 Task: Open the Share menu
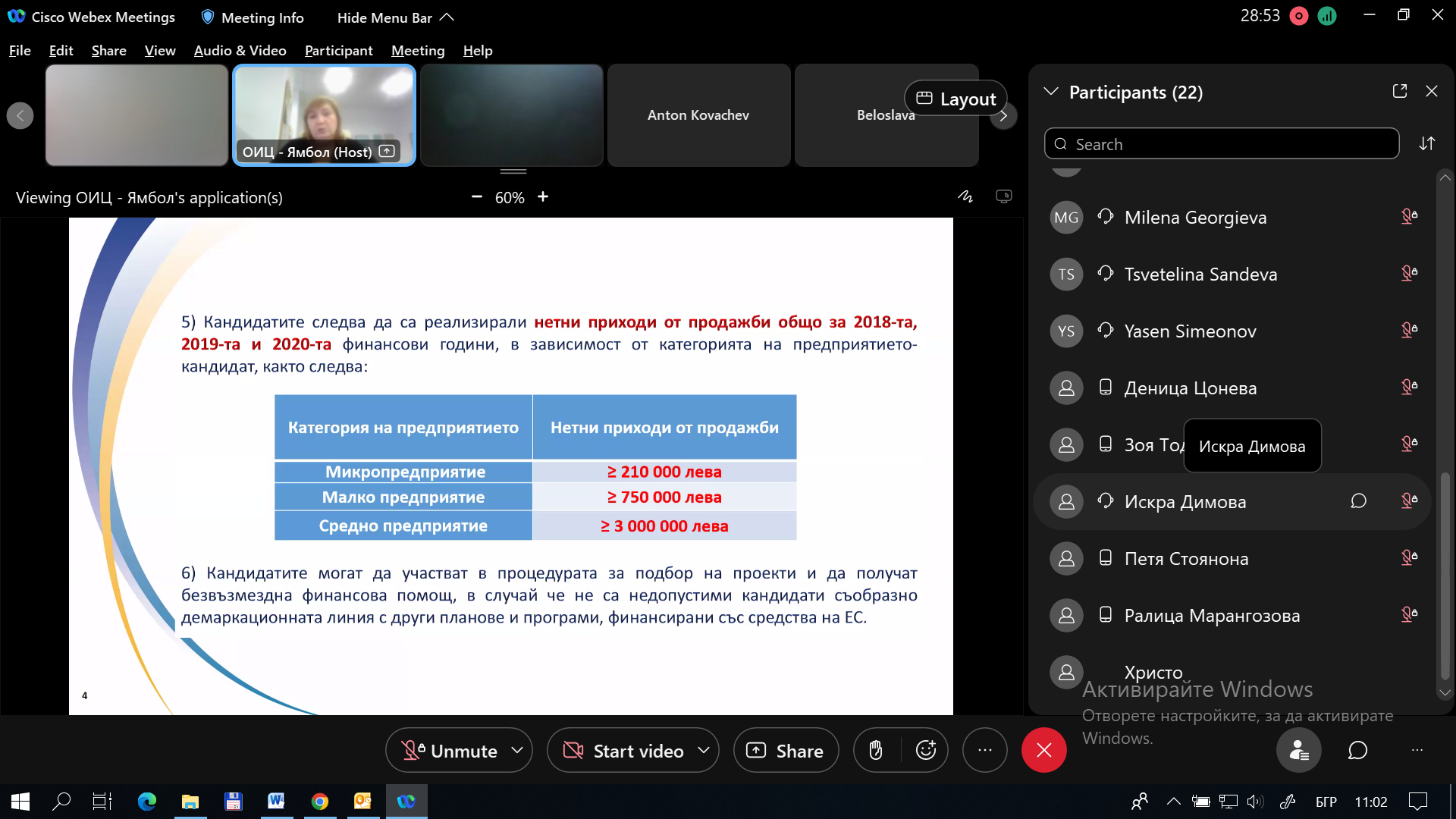(x=108, y=50)
